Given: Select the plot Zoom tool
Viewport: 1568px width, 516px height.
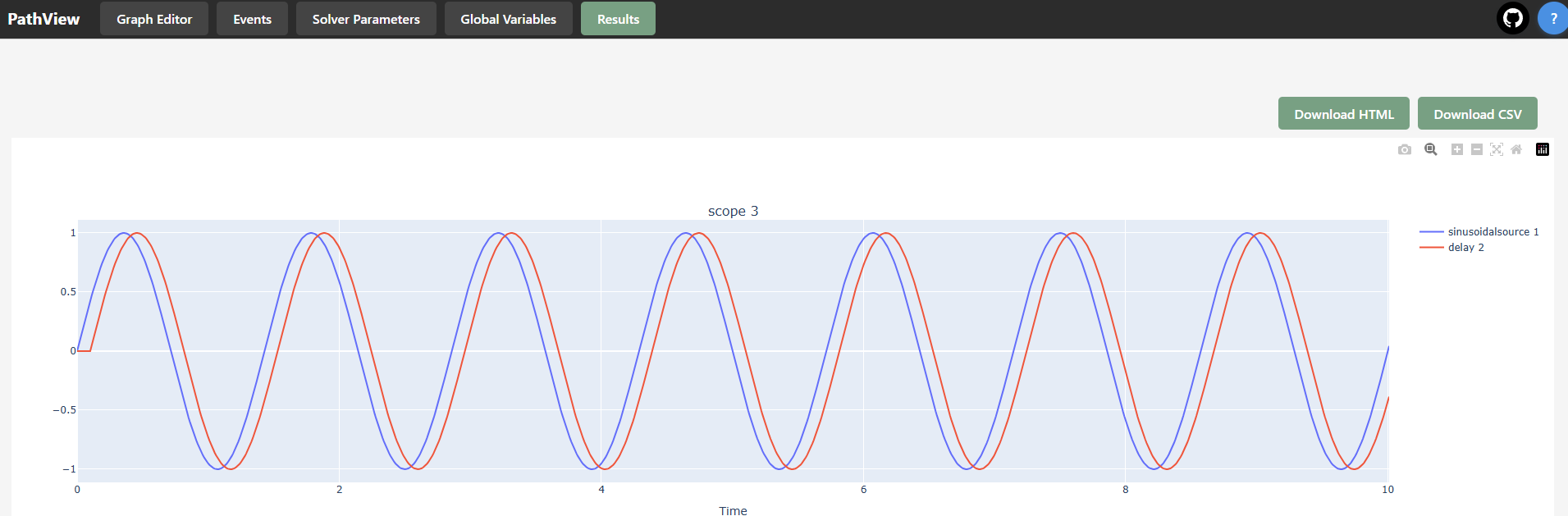Looking at the screenshot, I should pyautogui.click(x=1431, y=149).
